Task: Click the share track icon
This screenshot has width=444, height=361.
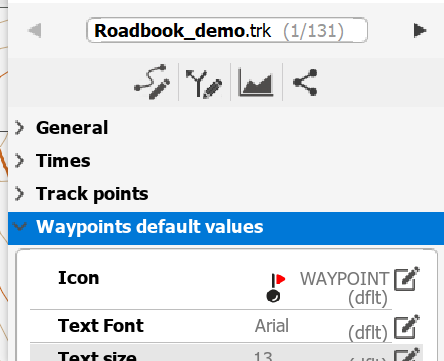Action: (x=305, y=82)
